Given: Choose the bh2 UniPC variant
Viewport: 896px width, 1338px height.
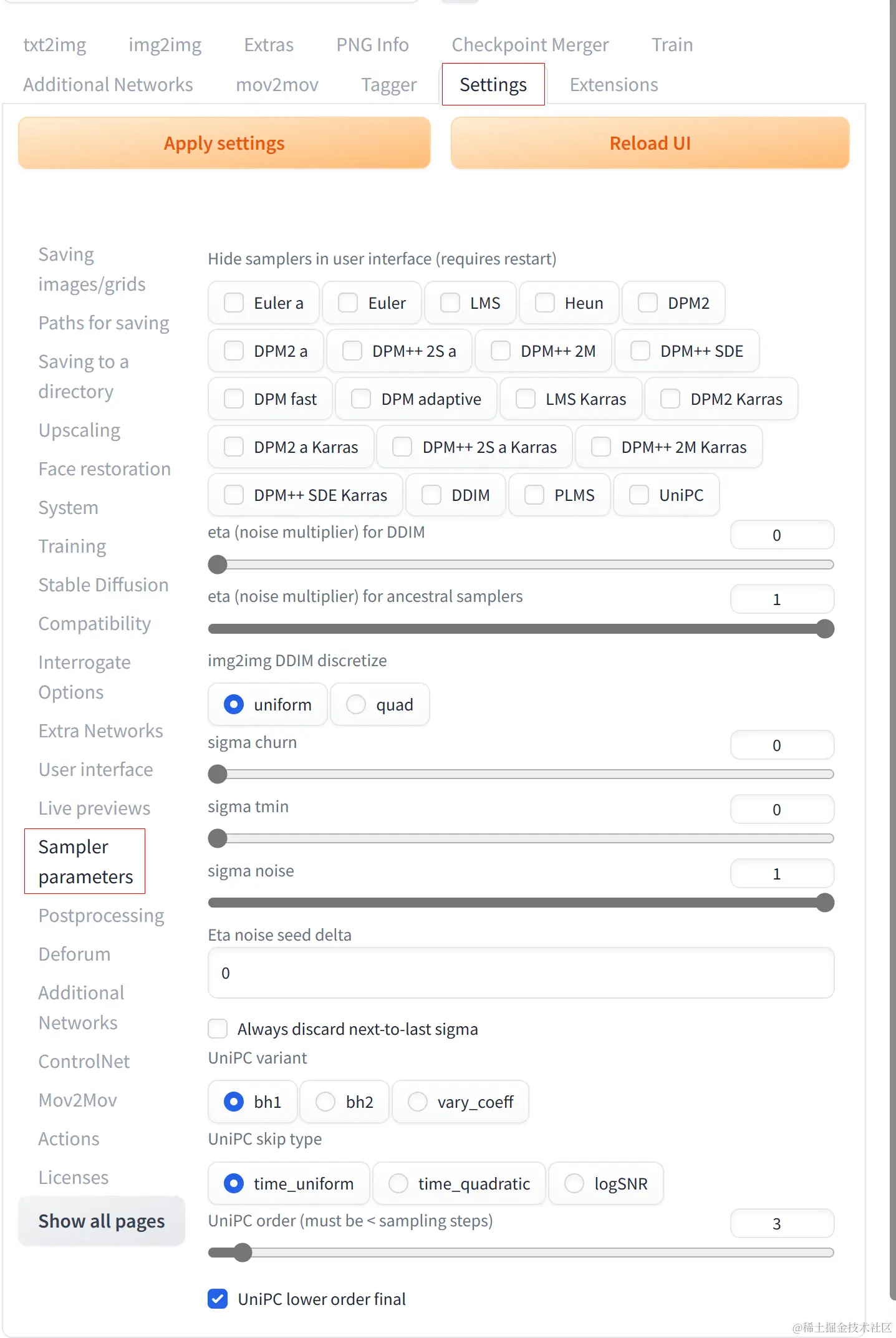Looking at the screenshot, I should coord(325,1102).
